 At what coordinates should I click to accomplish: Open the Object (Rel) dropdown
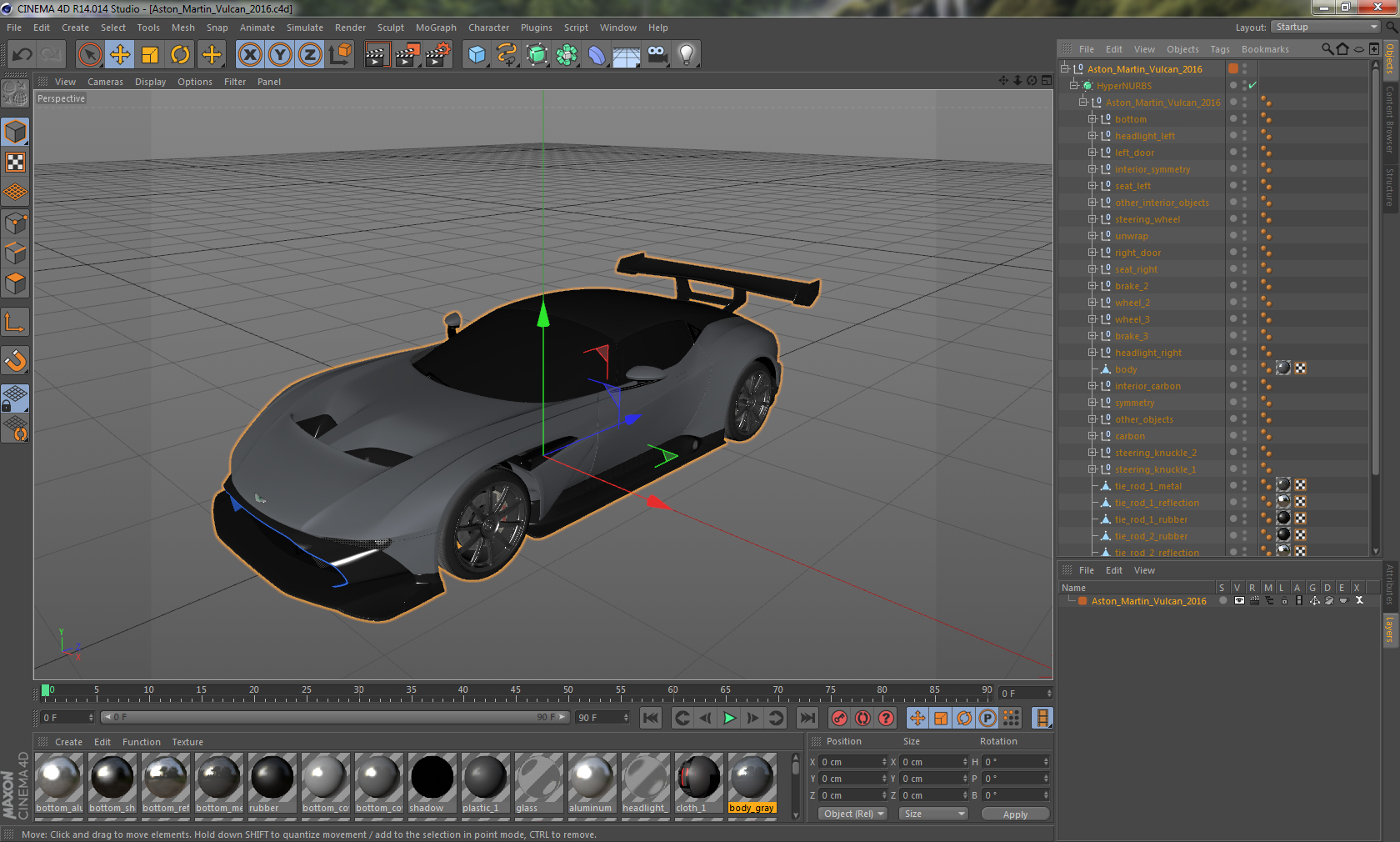pos(853,814)
